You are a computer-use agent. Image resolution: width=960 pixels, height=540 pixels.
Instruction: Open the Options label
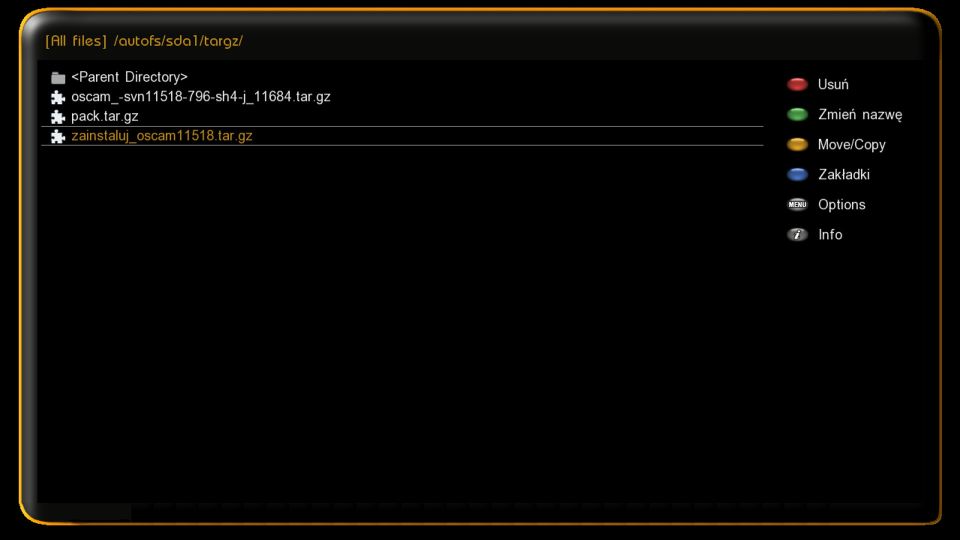tap(842, 204)
